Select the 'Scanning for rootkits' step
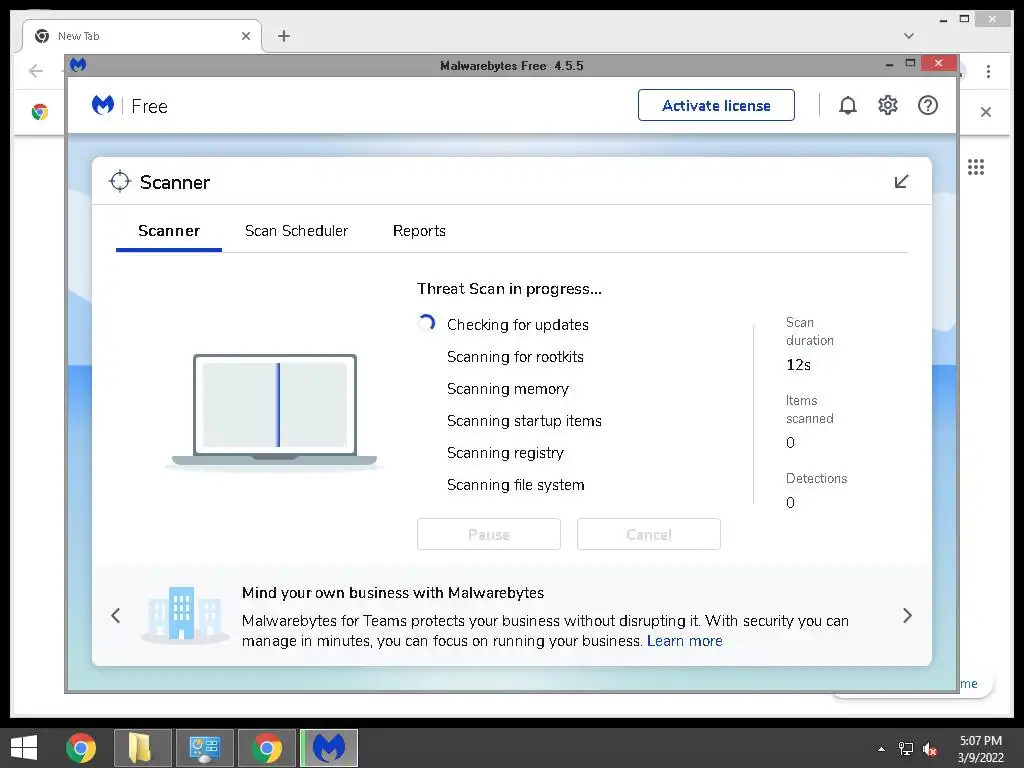Viewport: 1024px width, 768px height. pyautogui.click(x=515, y=357)
